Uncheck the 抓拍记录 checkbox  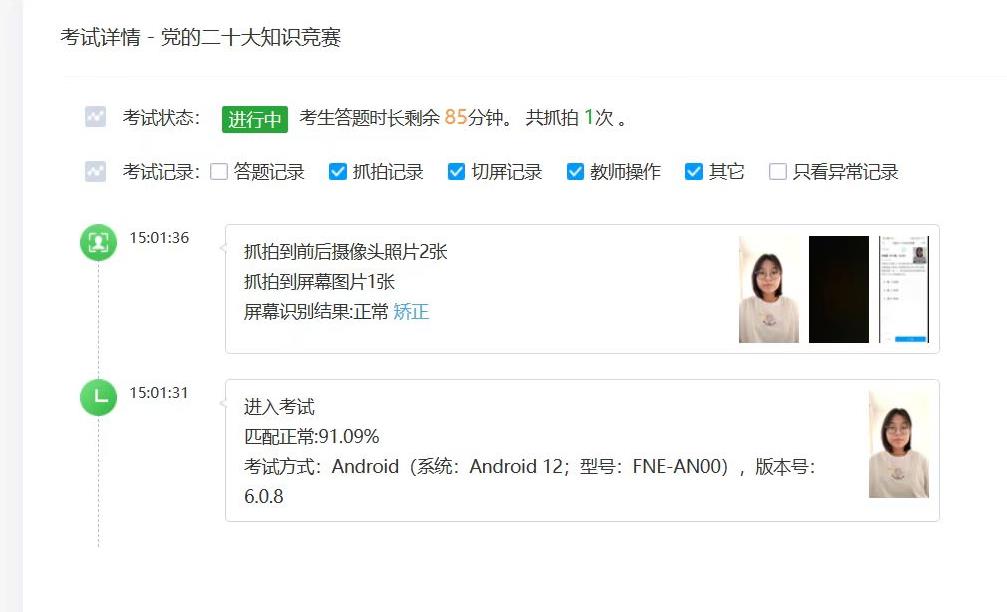[x=338, y=171]
